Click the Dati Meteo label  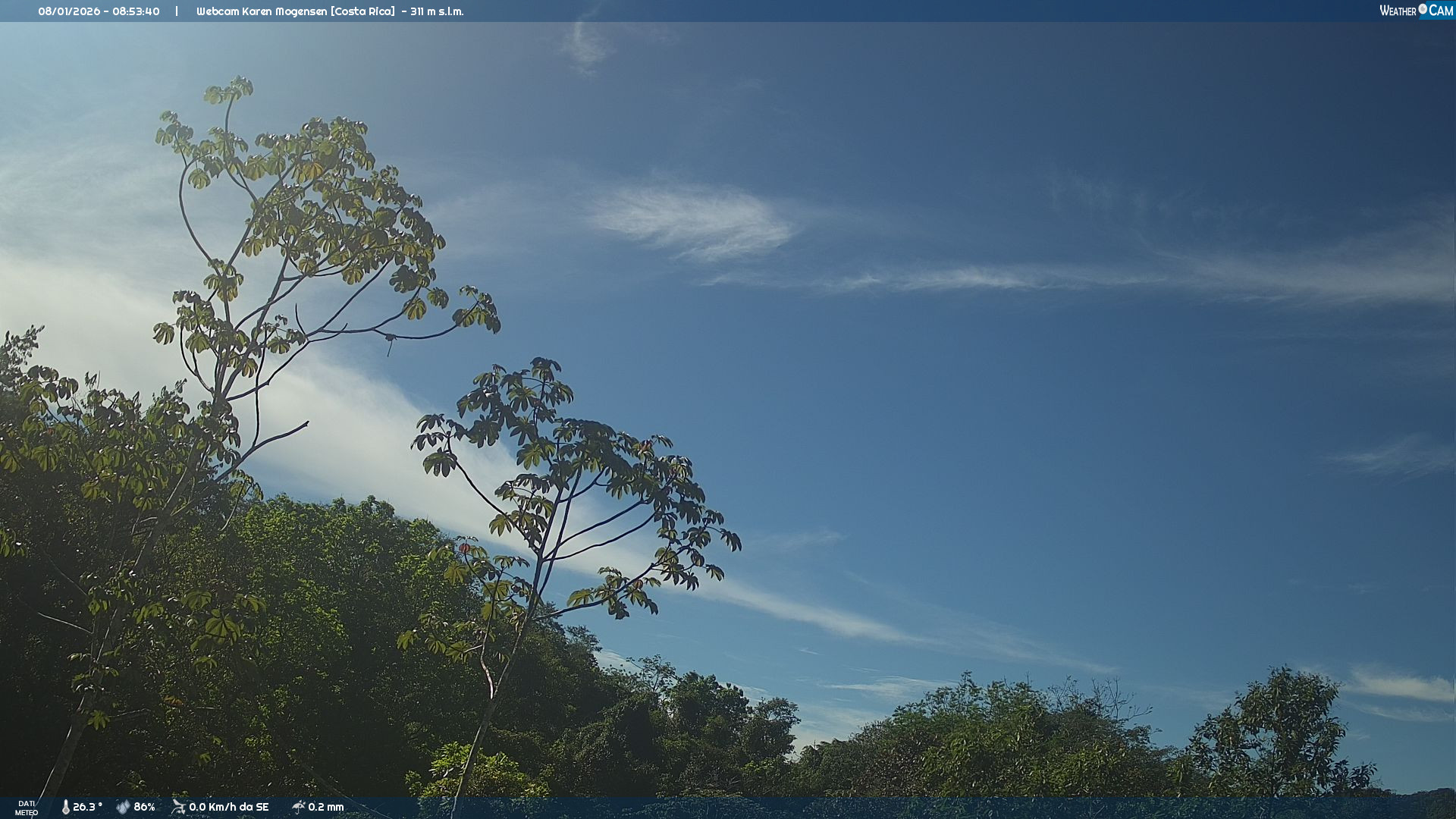click(x=27, y=808)
